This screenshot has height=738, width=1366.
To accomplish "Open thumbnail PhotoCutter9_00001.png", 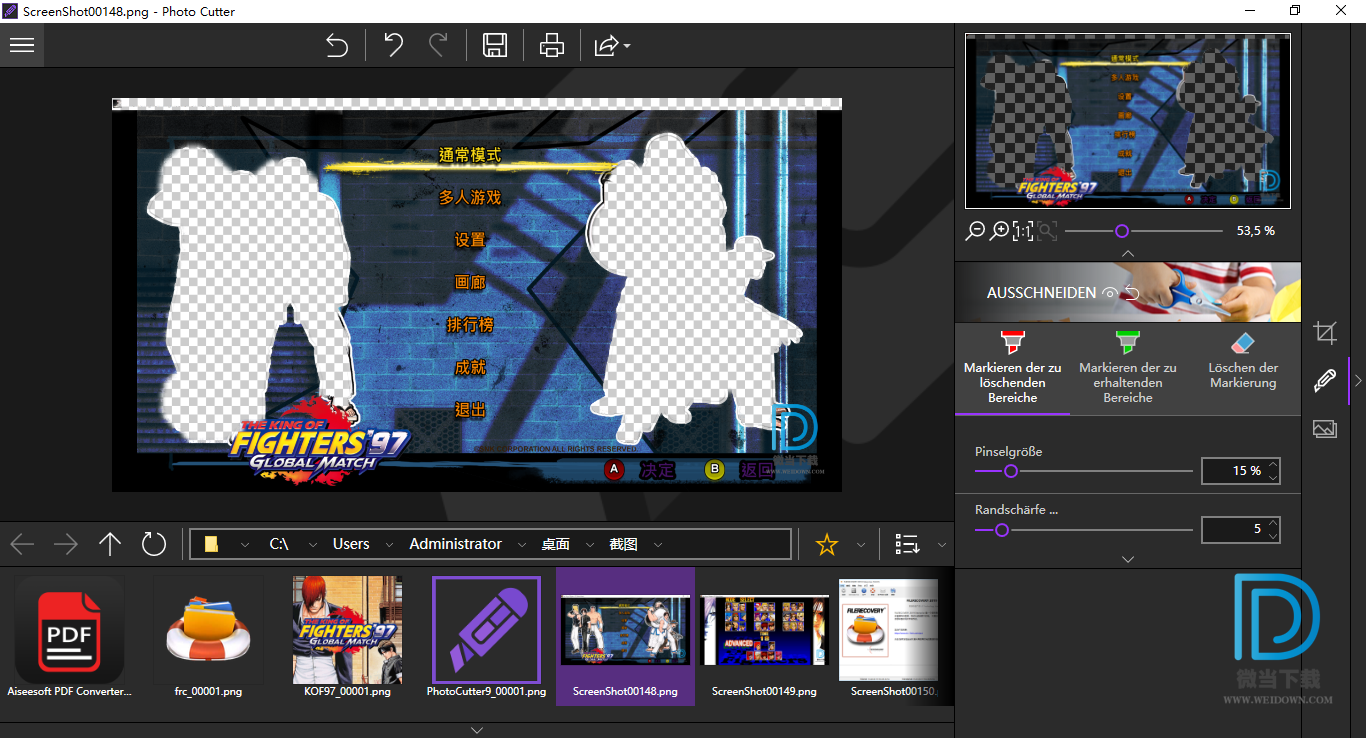I will point(486,637).
